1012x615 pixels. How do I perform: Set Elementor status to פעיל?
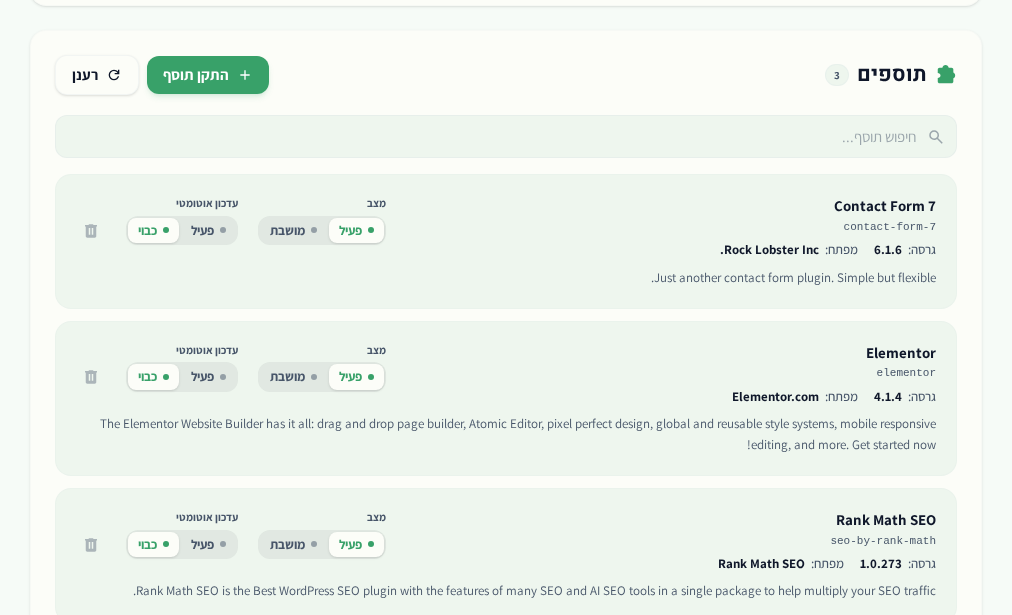coord(356,377)
